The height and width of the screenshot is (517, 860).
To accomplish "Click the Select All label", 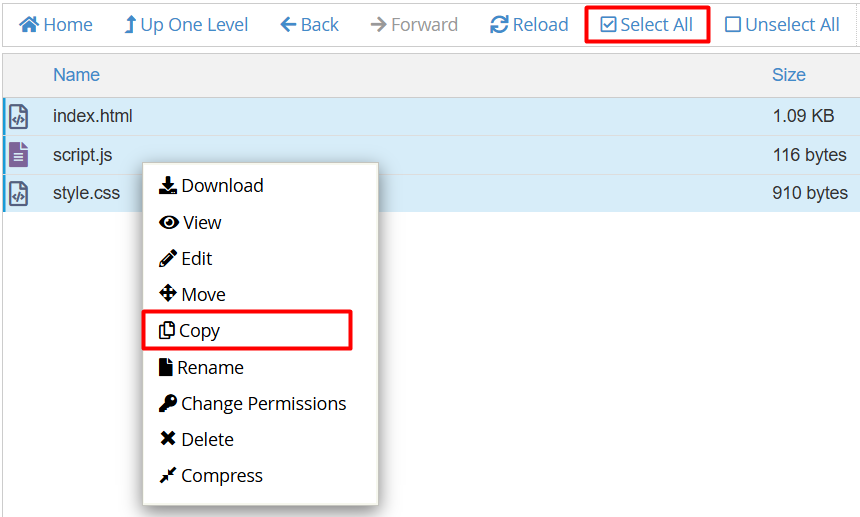I will 657,25.
